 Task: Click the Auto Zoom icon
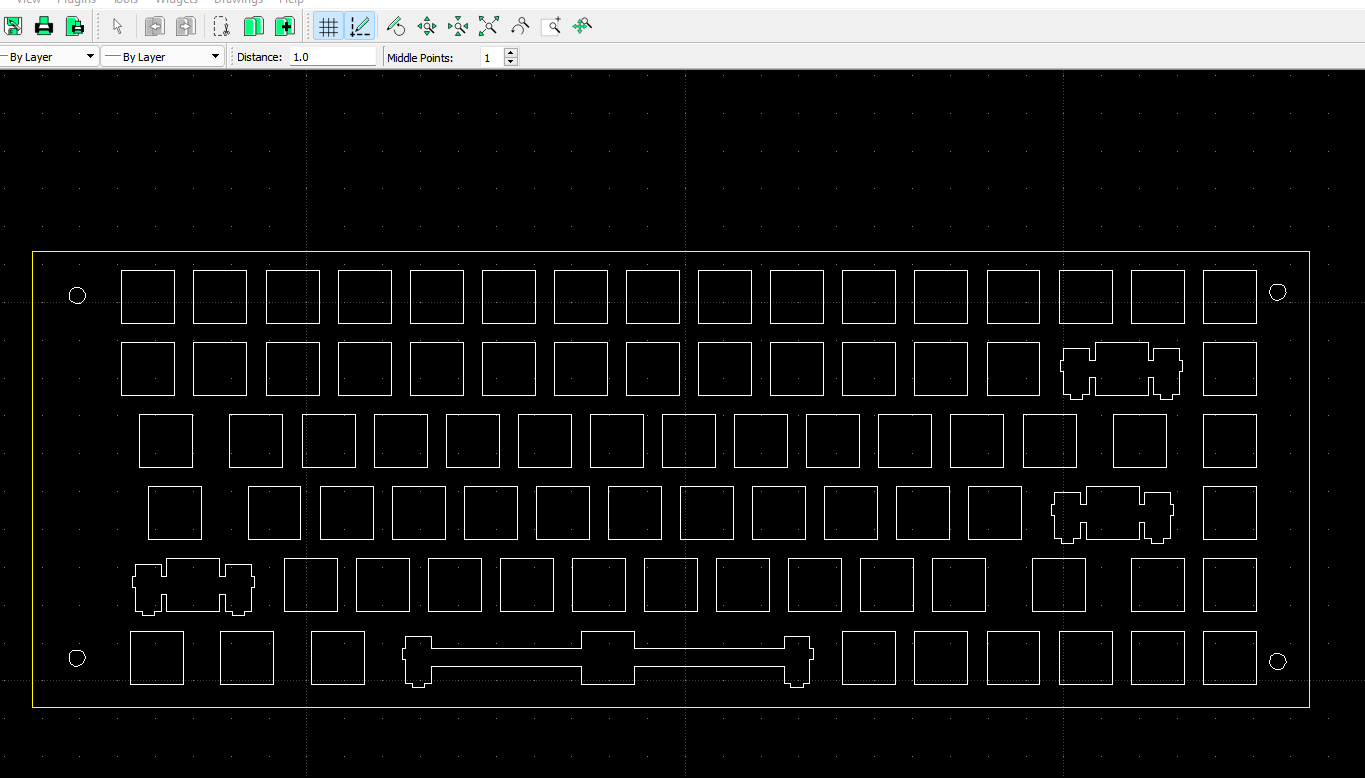[489, 26]
